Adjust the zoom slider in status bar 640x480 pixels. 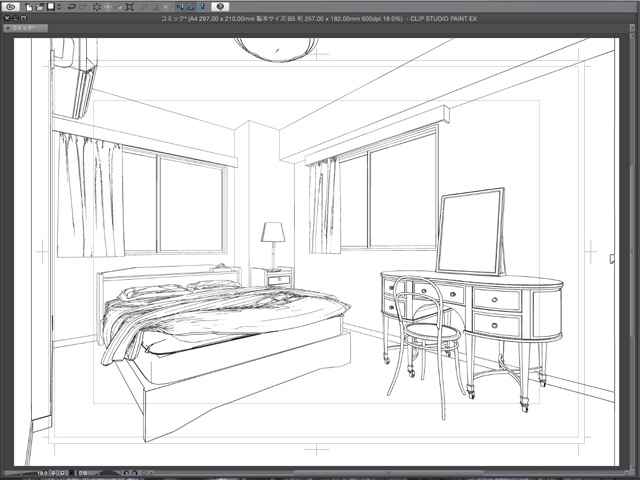[20, 473]
